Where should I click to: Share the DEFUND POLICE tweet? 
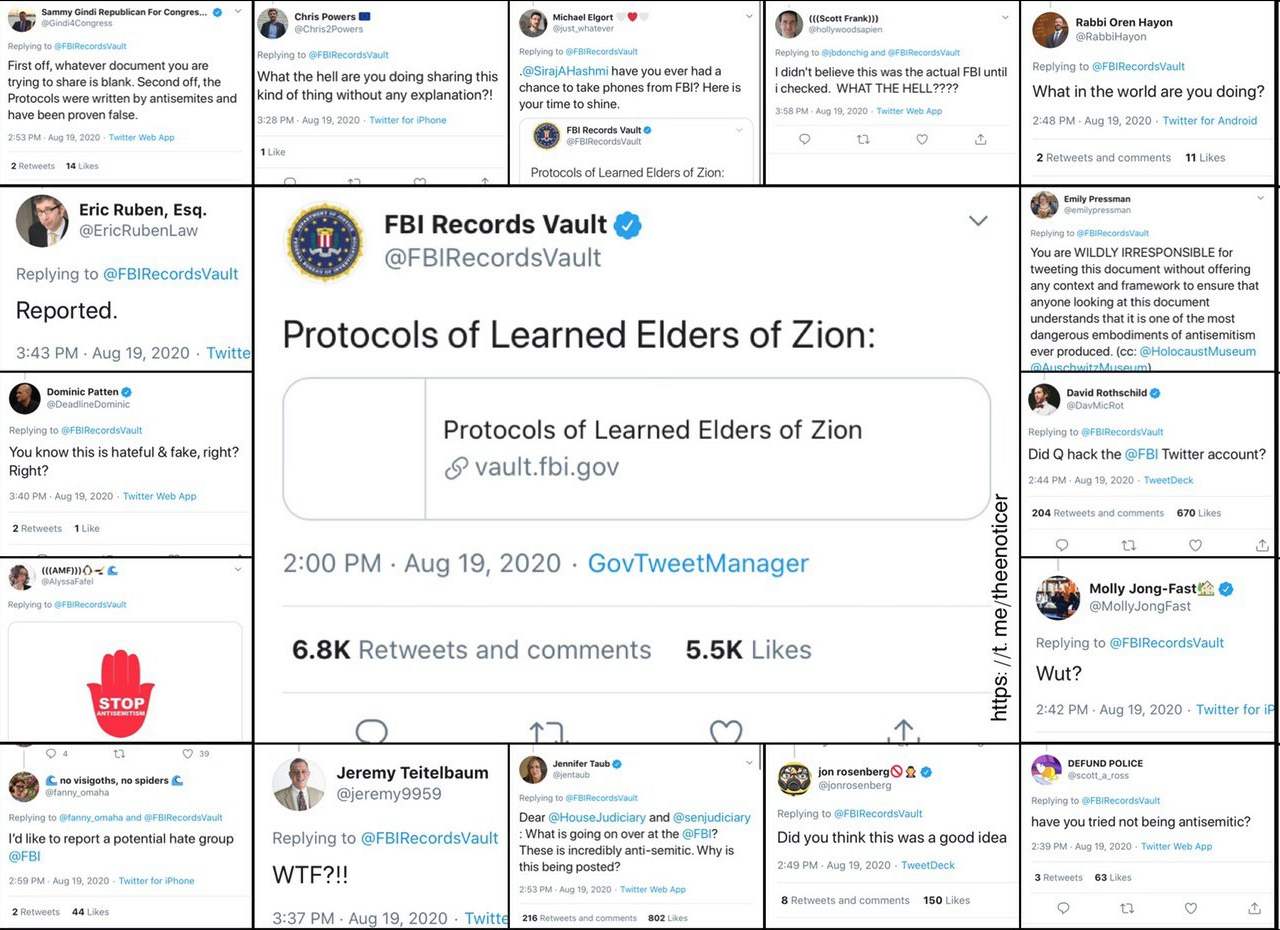[x=1254, y=908]
